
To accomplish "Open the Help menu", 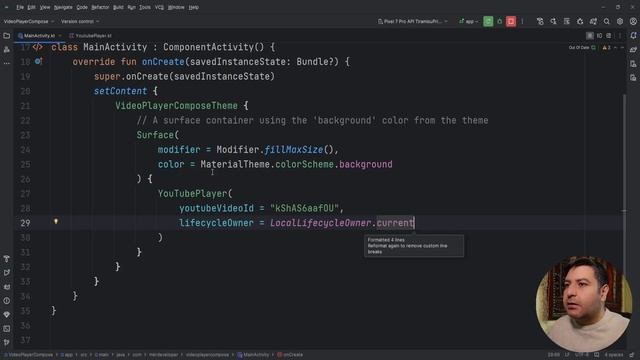I will pos(193,7).
